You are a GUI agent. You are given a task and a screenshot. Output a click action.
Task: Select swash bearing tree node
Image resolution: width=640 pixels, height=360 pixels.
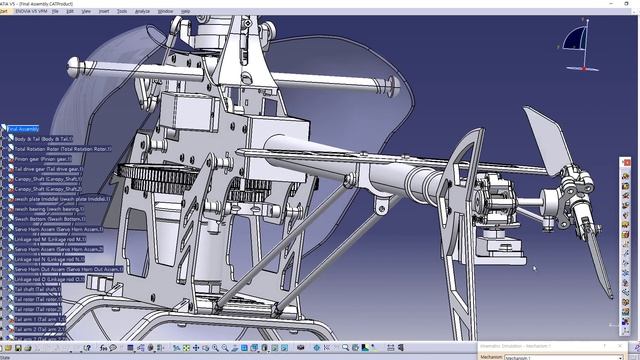(49, 209)
